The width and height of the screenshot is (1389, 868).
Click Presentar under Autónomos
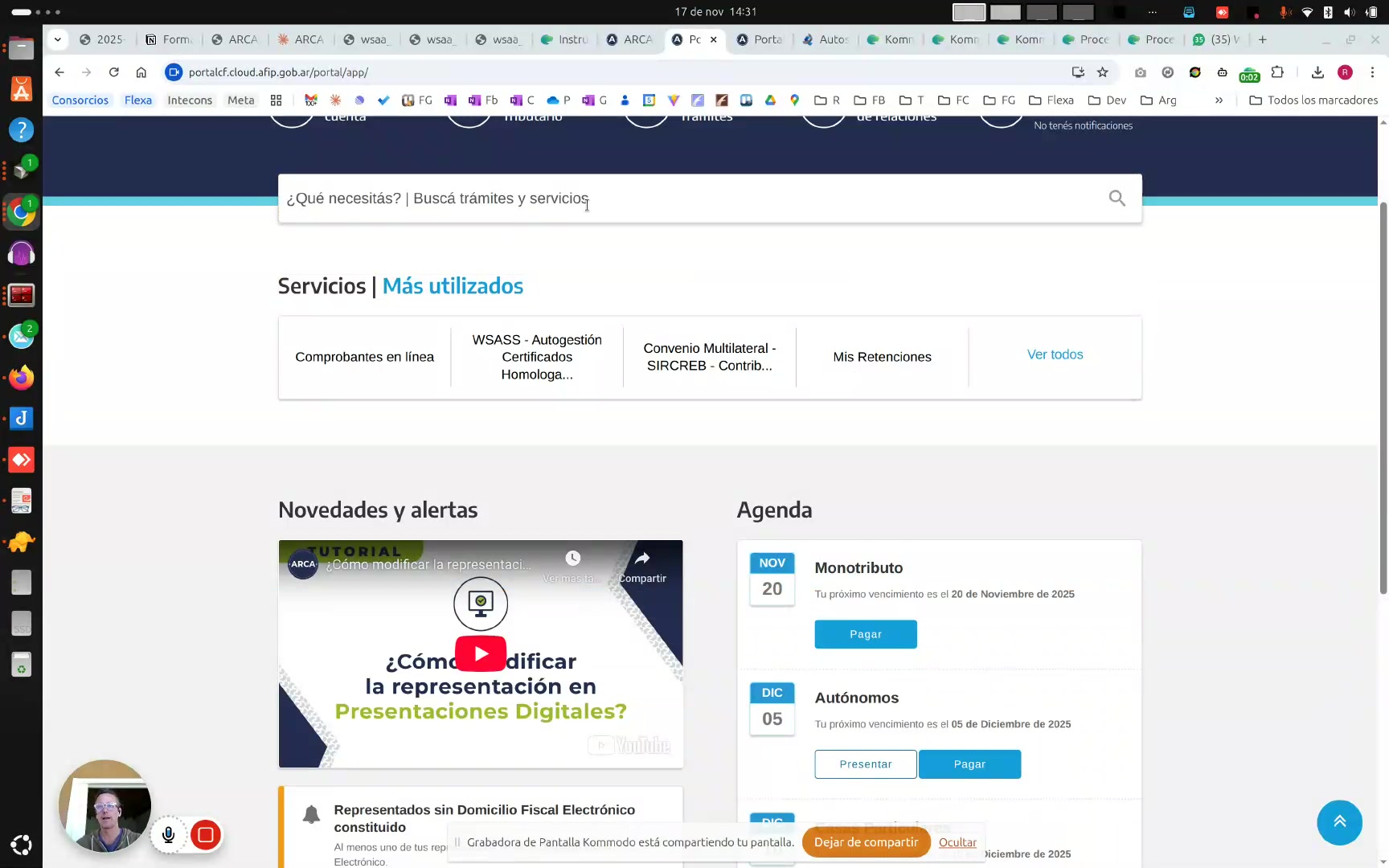coord(866,764)
